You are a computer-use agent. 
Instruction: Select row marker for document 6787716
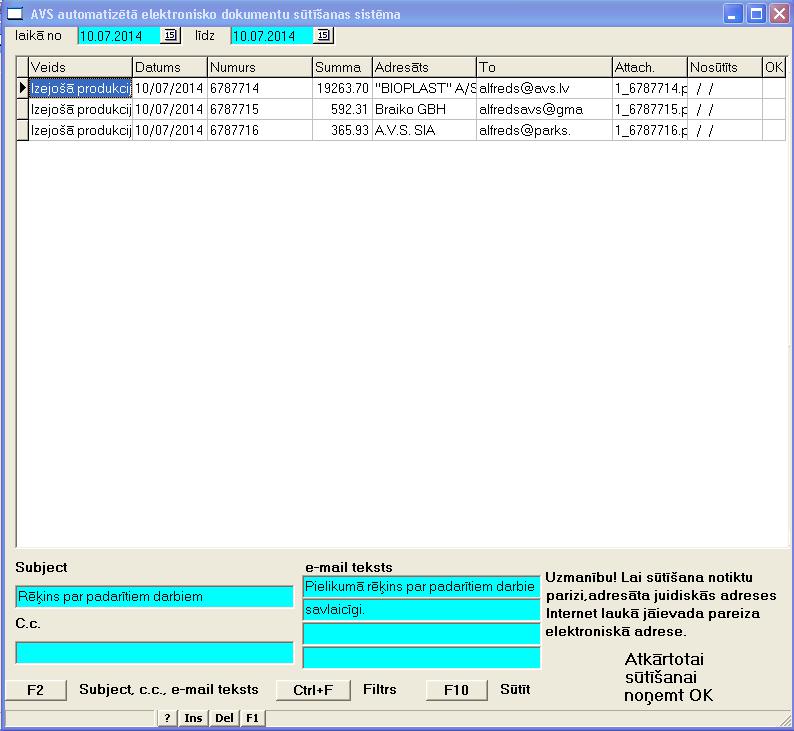[22, 131]
